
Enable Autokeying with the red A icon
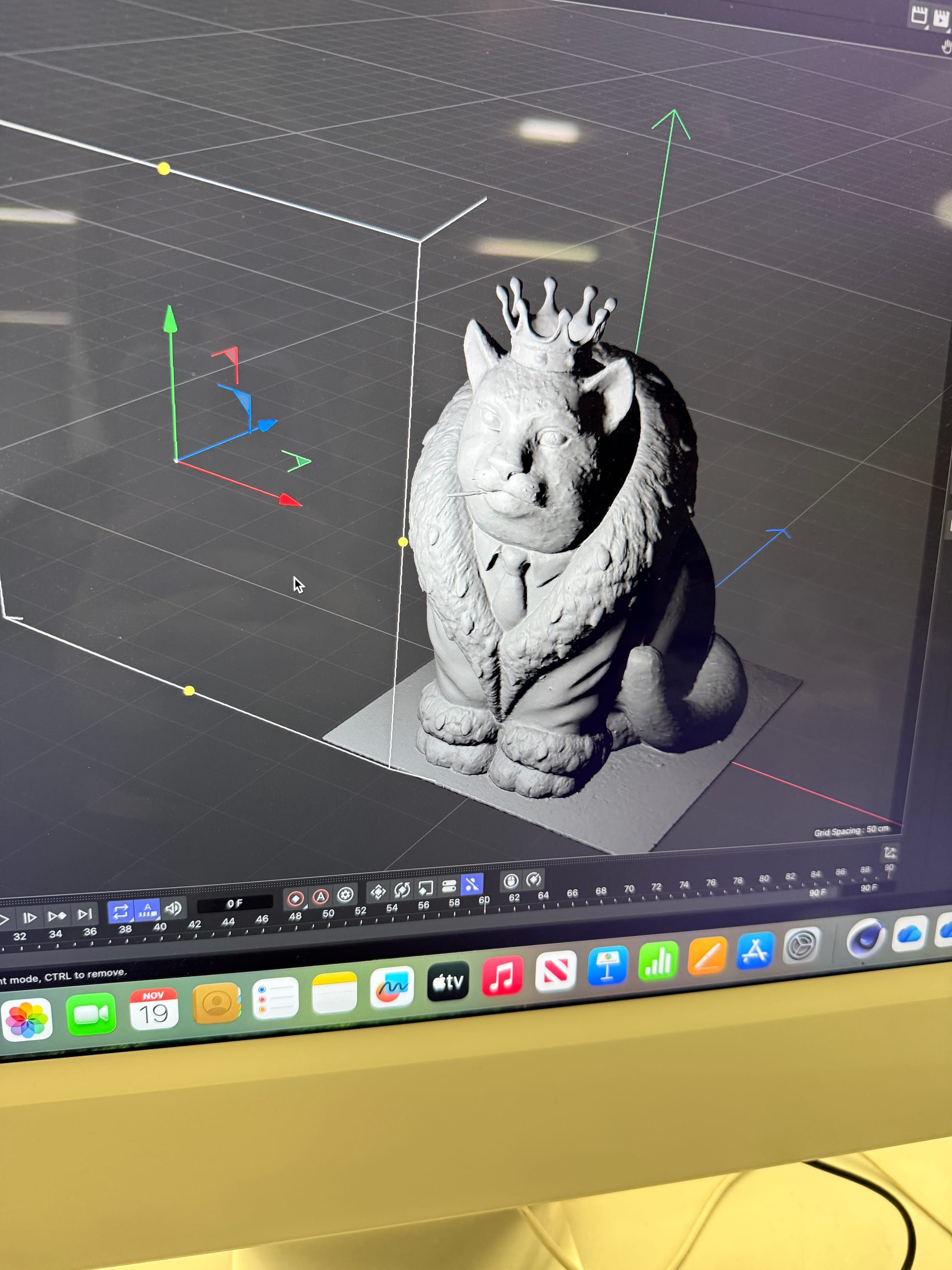[x=320, y=896]
